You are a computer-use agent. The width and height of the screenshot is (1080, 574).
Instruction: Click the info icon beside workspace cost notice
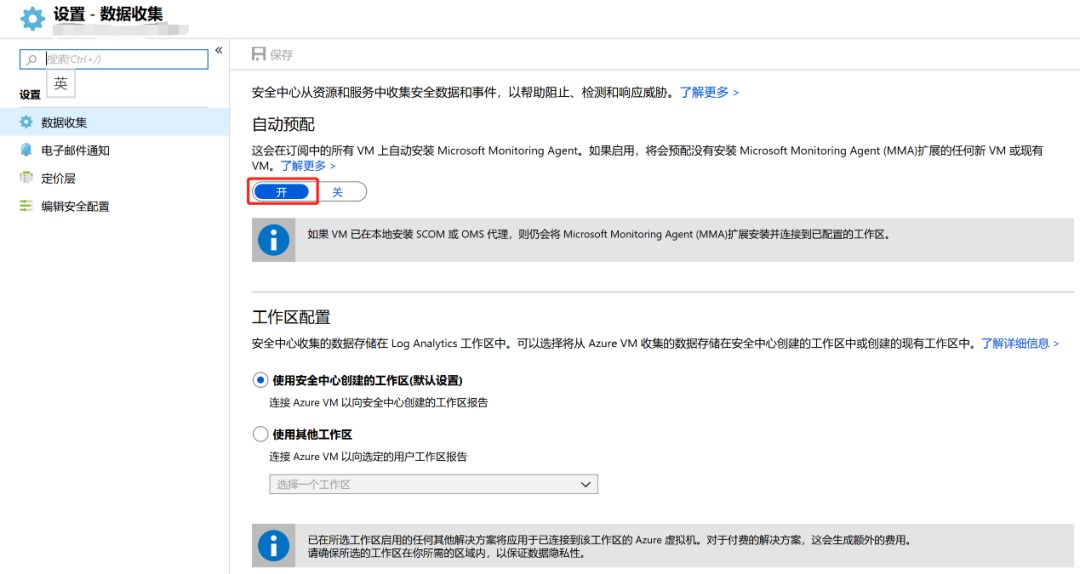coord(273,545)
